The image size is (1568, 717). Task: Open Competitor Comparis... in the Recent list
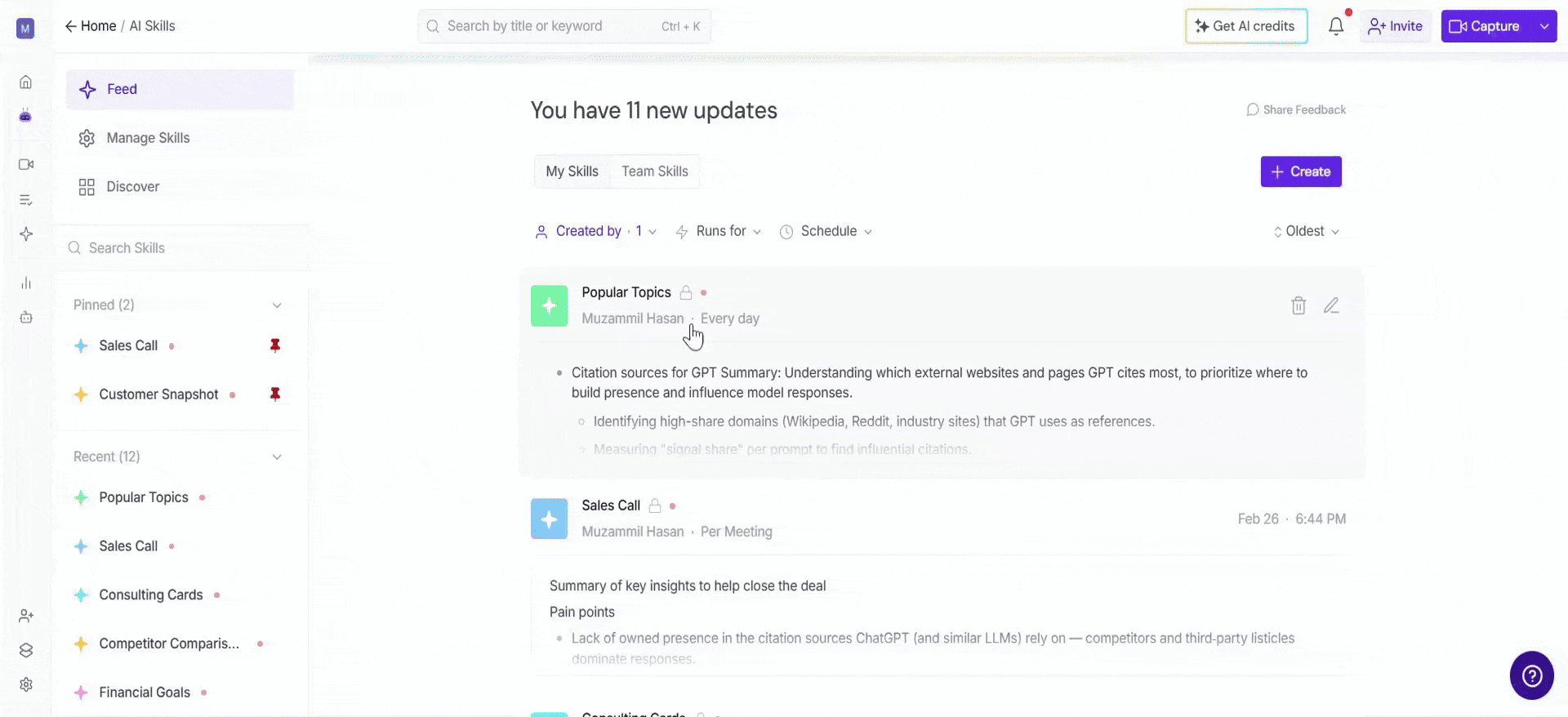(169, 644)
